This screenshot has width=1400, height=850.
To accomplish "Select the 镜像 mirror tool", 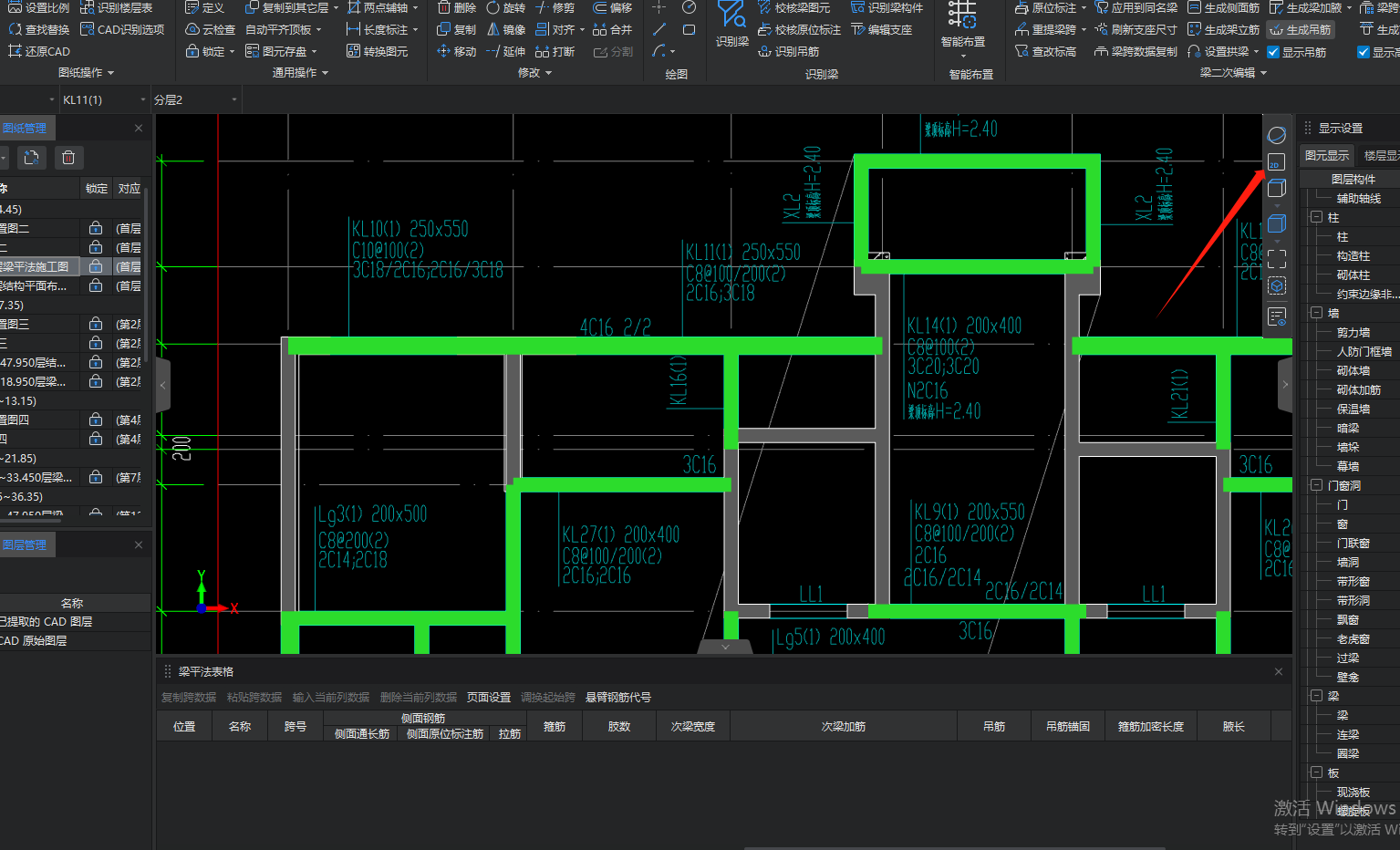I will pyautogui.click(x=506, y=29).
